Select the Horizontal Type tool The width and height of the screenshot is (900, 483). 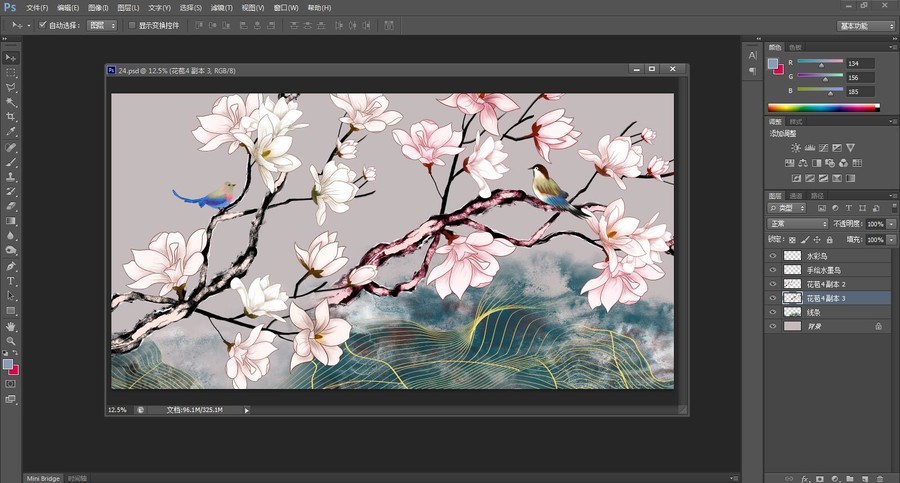pyautogui.click(x=11, y=281)
